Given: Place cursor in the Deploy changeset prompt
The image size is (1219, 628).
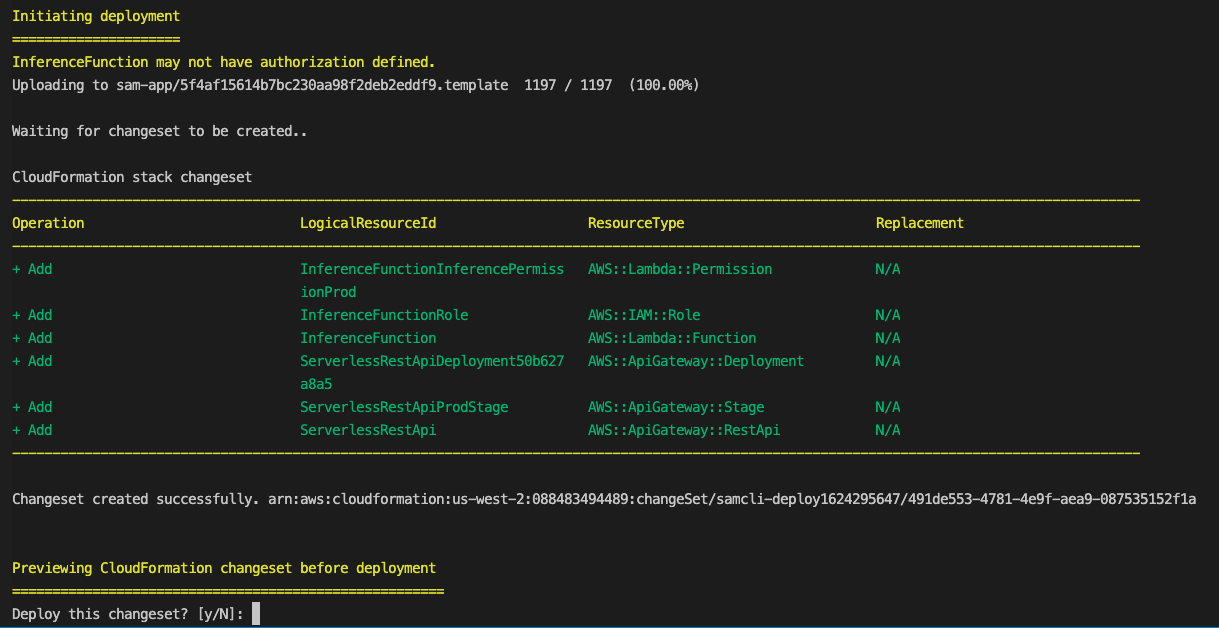Looking at the screenshot, I should [130, 613].
